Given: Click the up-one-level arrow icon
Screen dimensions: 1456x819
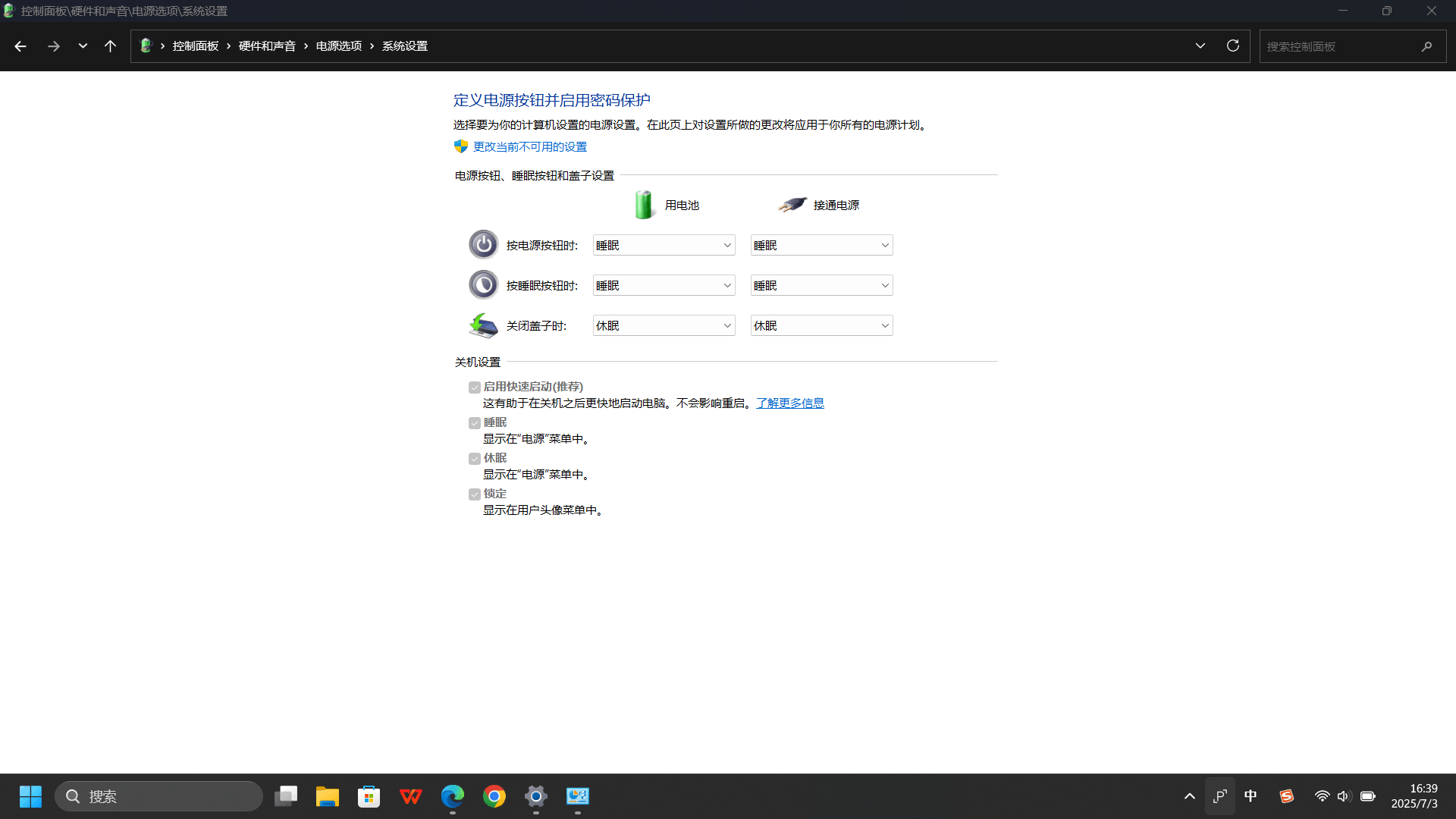Looking at the screenshot, I should [x=110, y=46].
